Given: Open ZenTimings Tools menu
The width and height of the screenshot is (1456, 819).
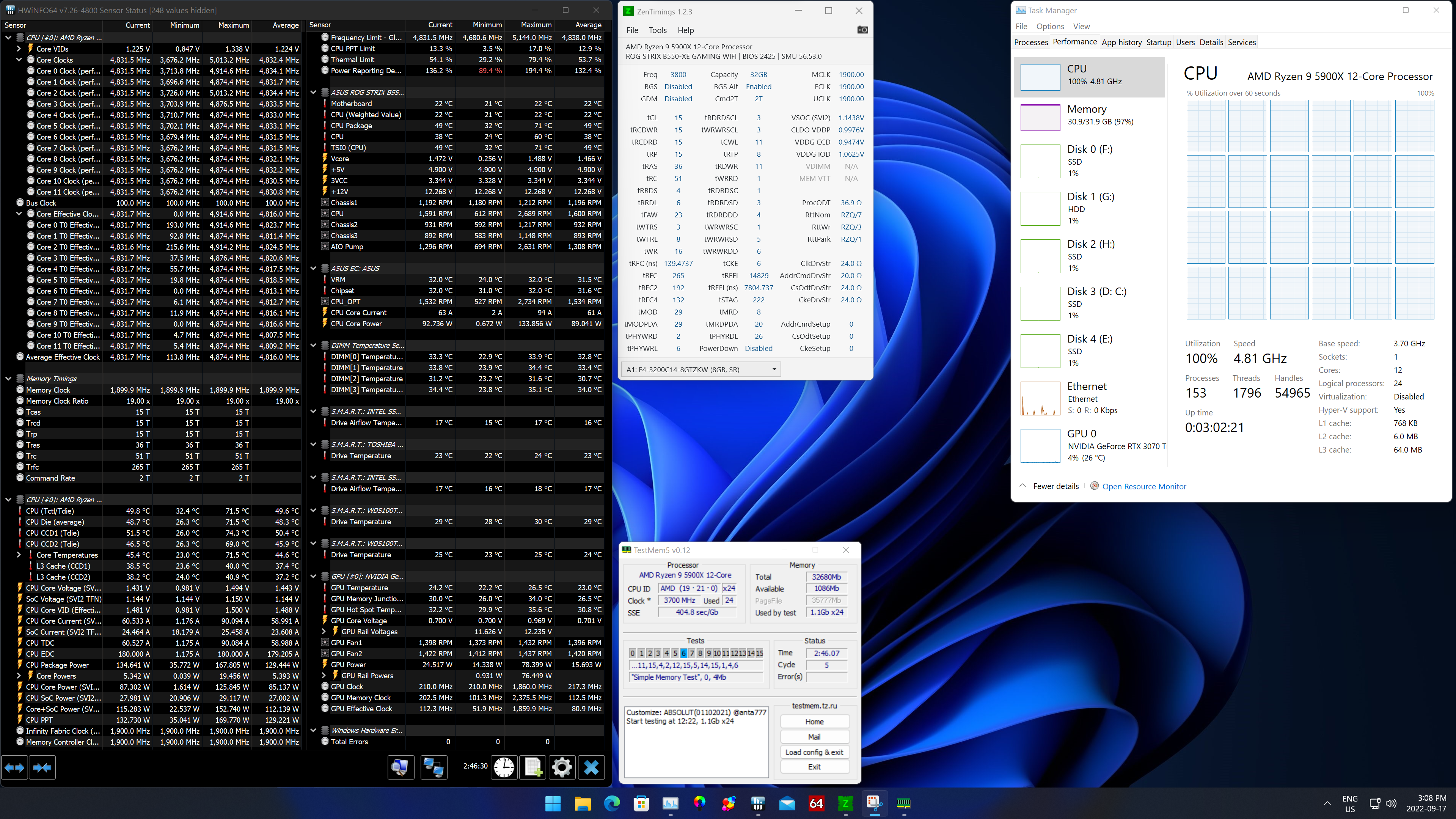Looking at the screenshot, I should click(657, 30).
